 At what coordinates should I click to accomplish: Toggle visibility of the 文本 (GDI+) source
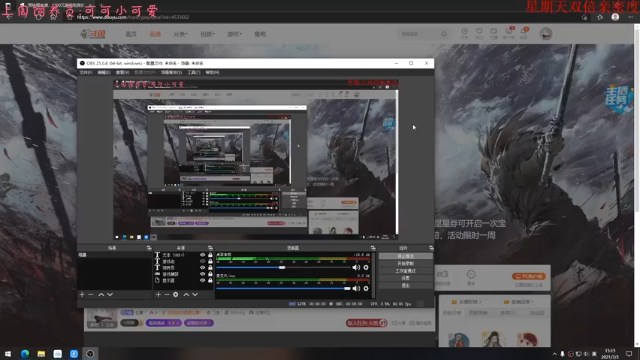tap(202, 255)
